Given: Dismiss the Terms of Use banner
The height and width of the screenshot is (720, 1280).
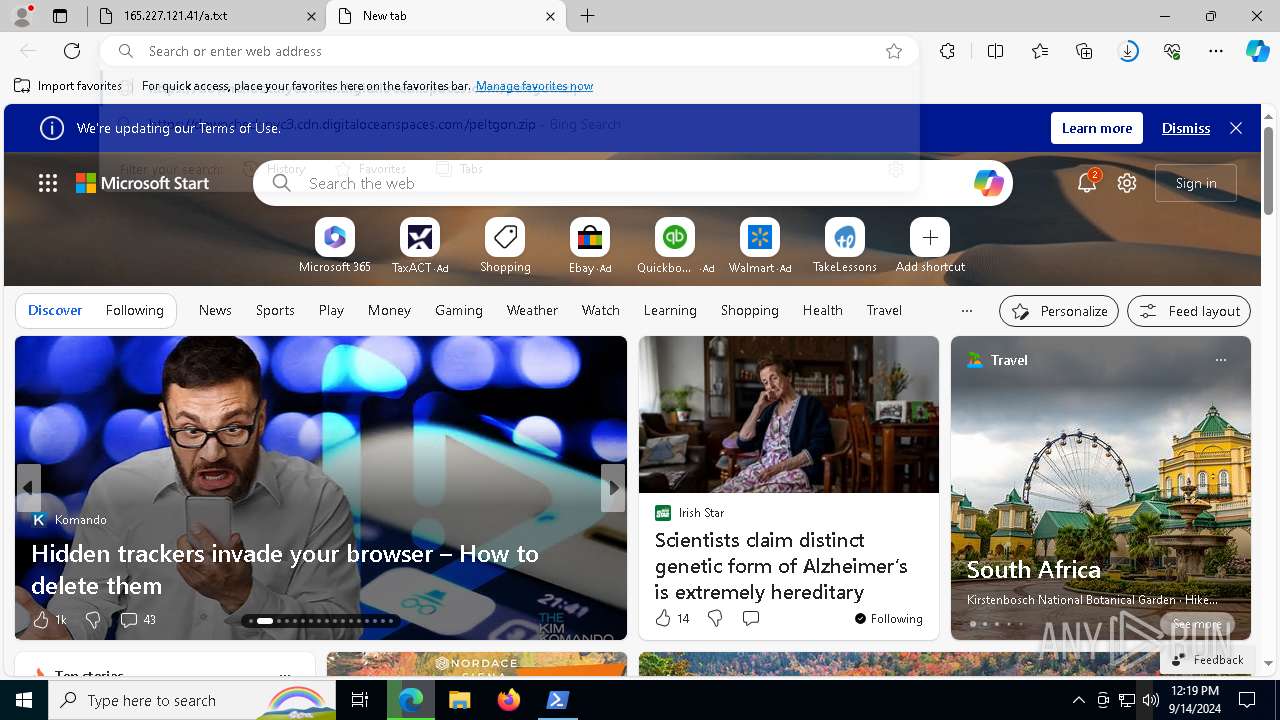Looking at the screenshot, I should click(1186, 128).
